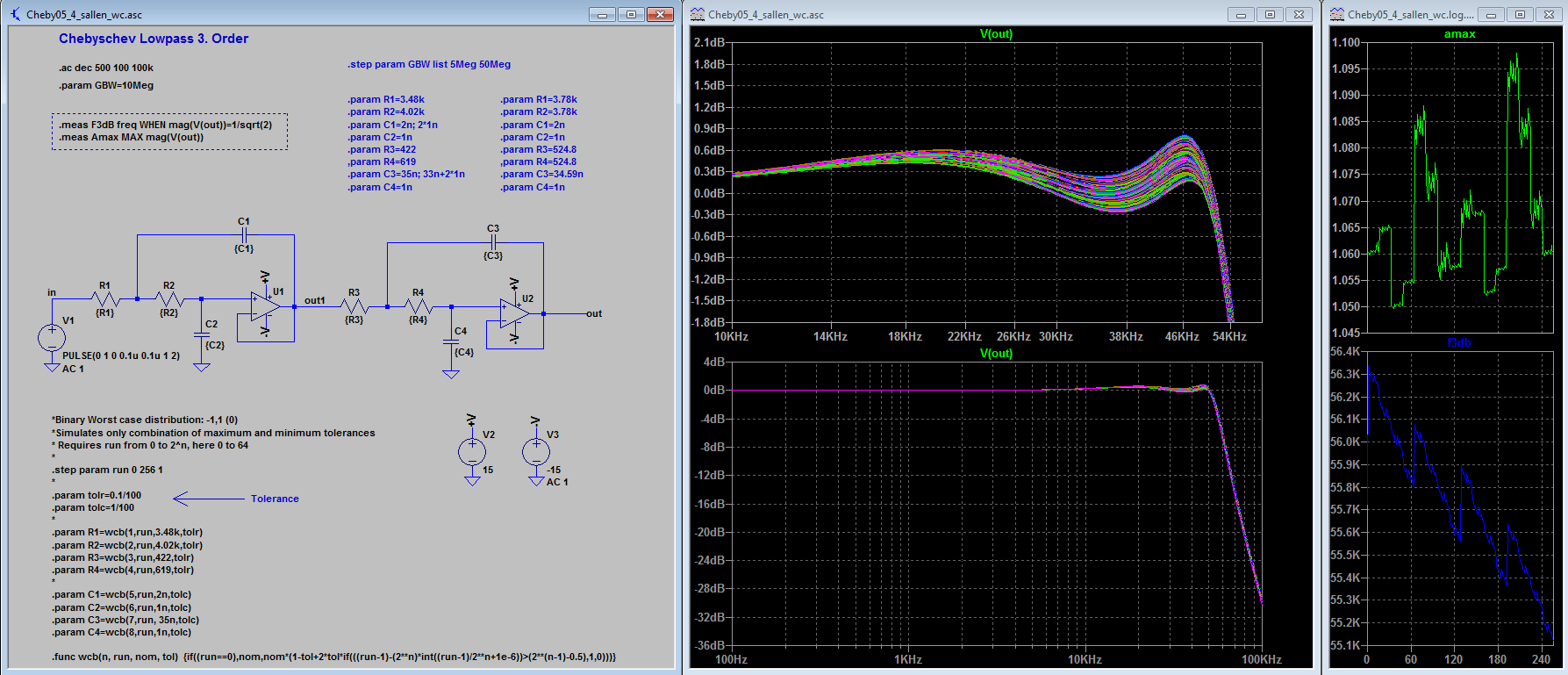Click the amax plot's 1.100 axis label
This screenshot has width=1568, height=675.
[1346, 42]
